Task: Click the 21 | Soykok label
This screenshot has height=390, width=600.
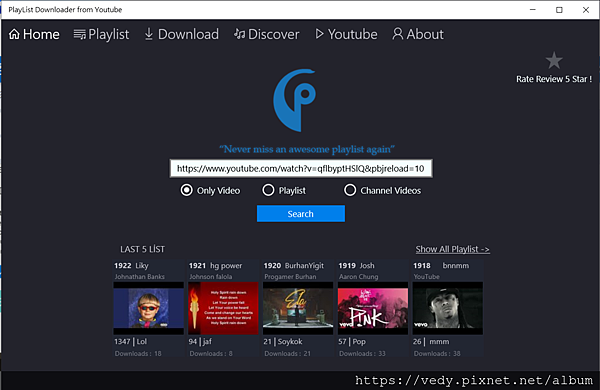Action: [283, 341]
